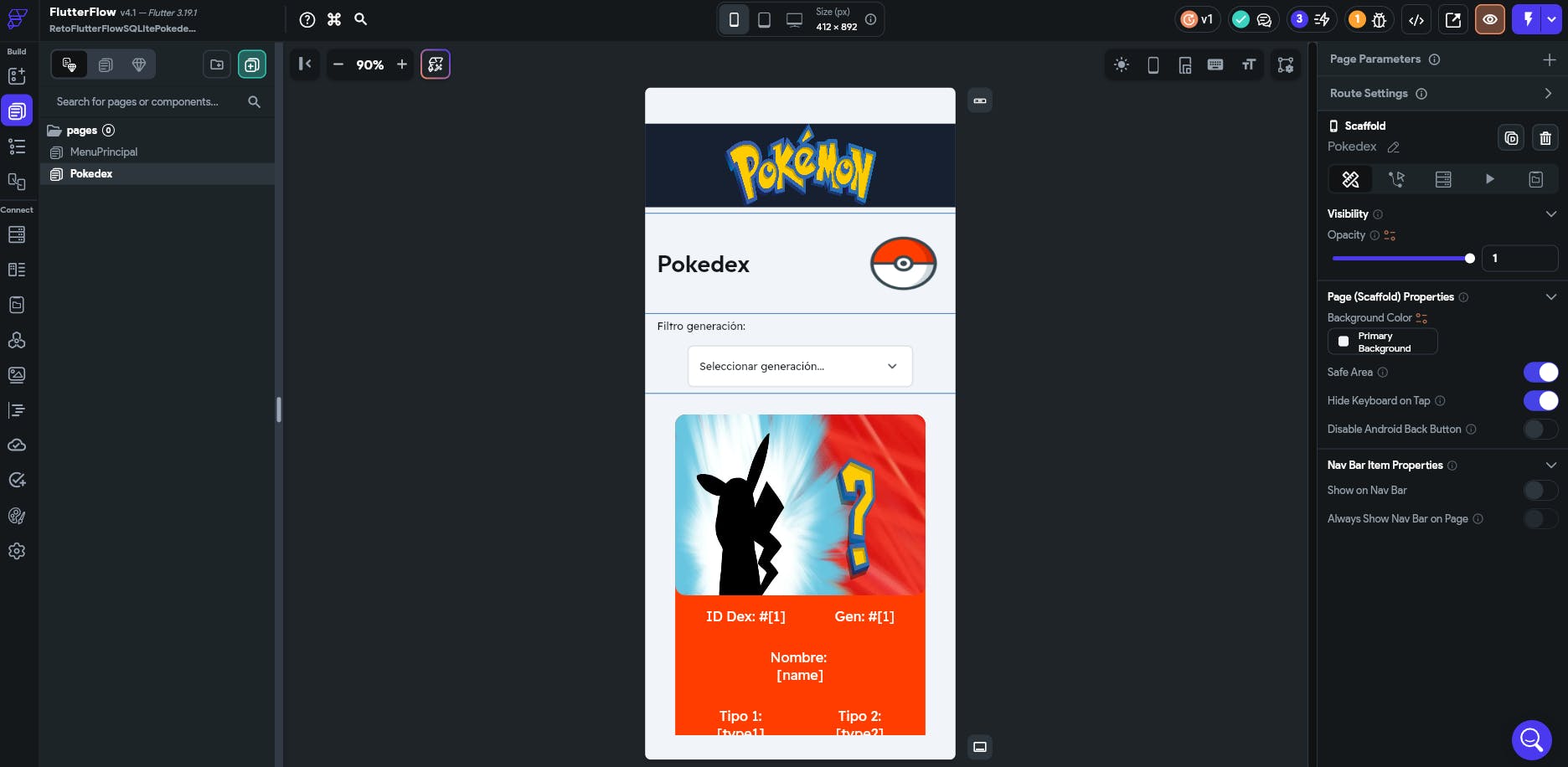Collapse the Visibility section
This screenshot has width=1568, height=767.
[x=1550, y=214]
